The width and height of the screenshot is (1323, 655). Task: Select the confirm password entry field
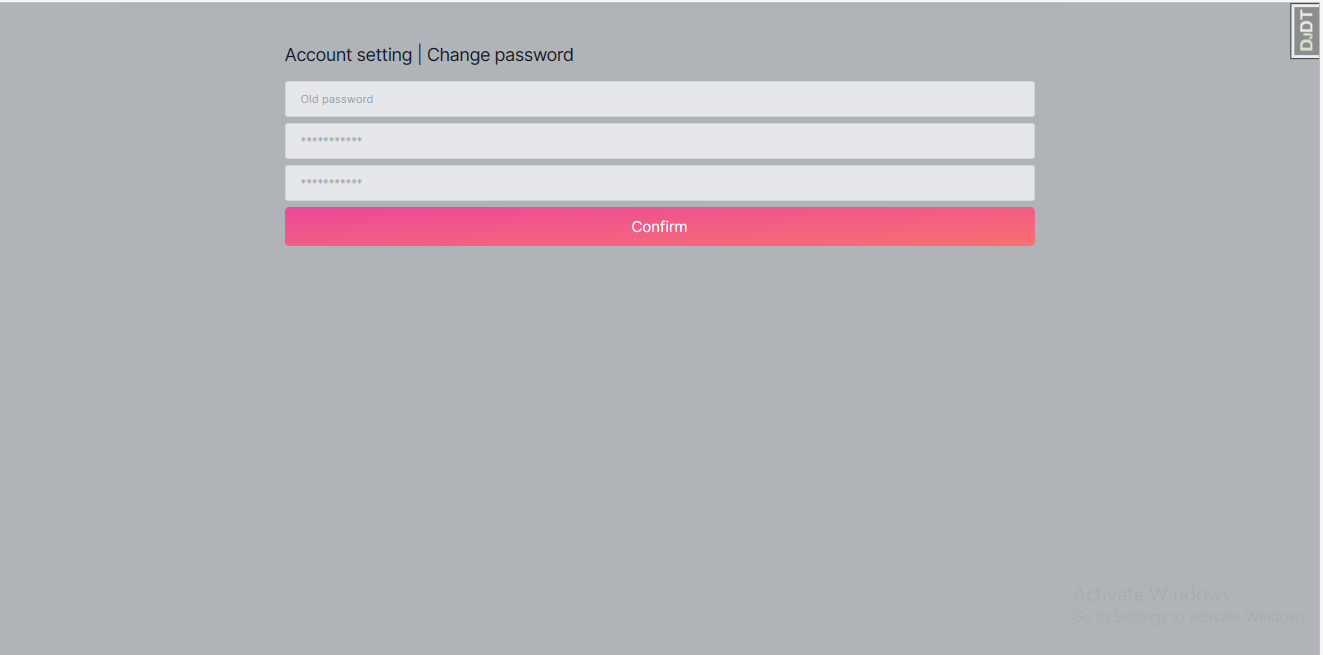click(659, 183)
